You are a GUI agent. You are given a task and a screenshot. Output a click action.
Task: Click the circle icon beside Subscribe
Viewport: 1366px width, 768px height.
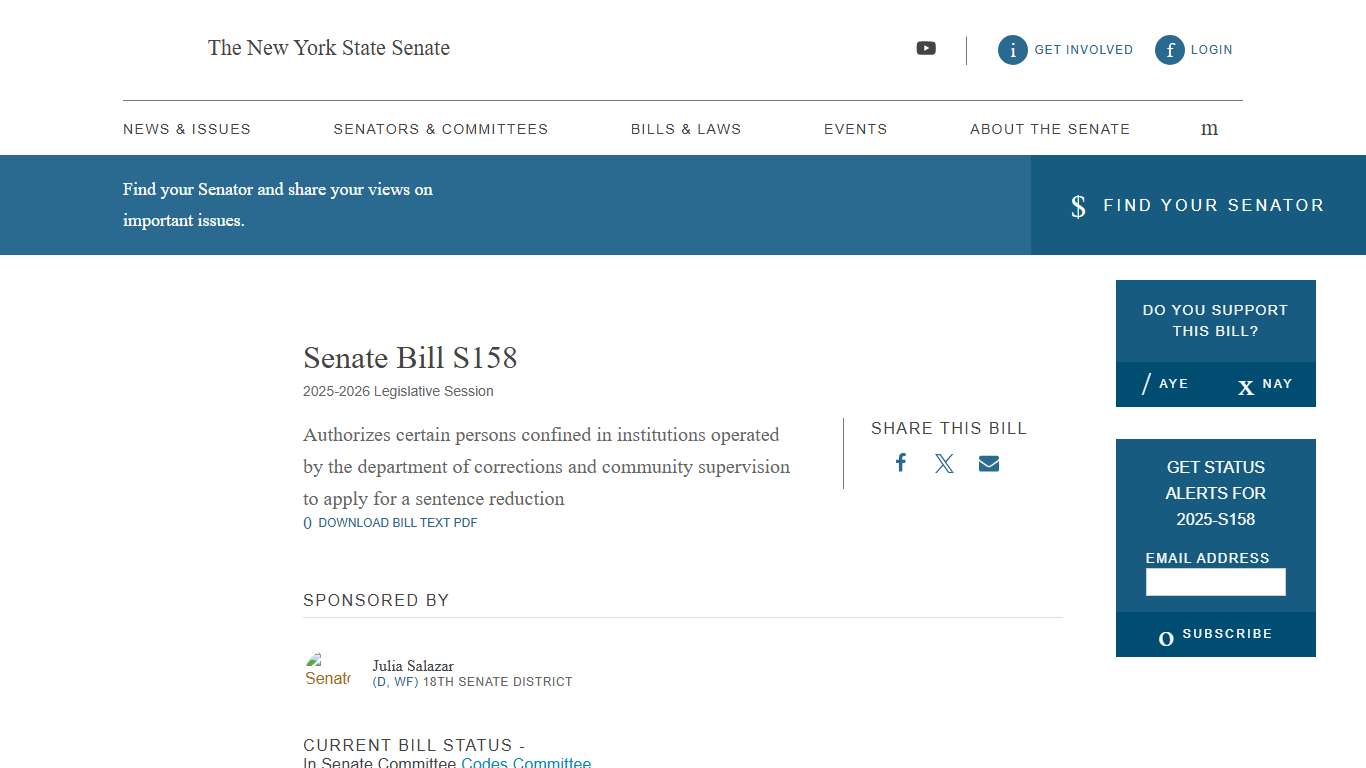point(1165,636)
